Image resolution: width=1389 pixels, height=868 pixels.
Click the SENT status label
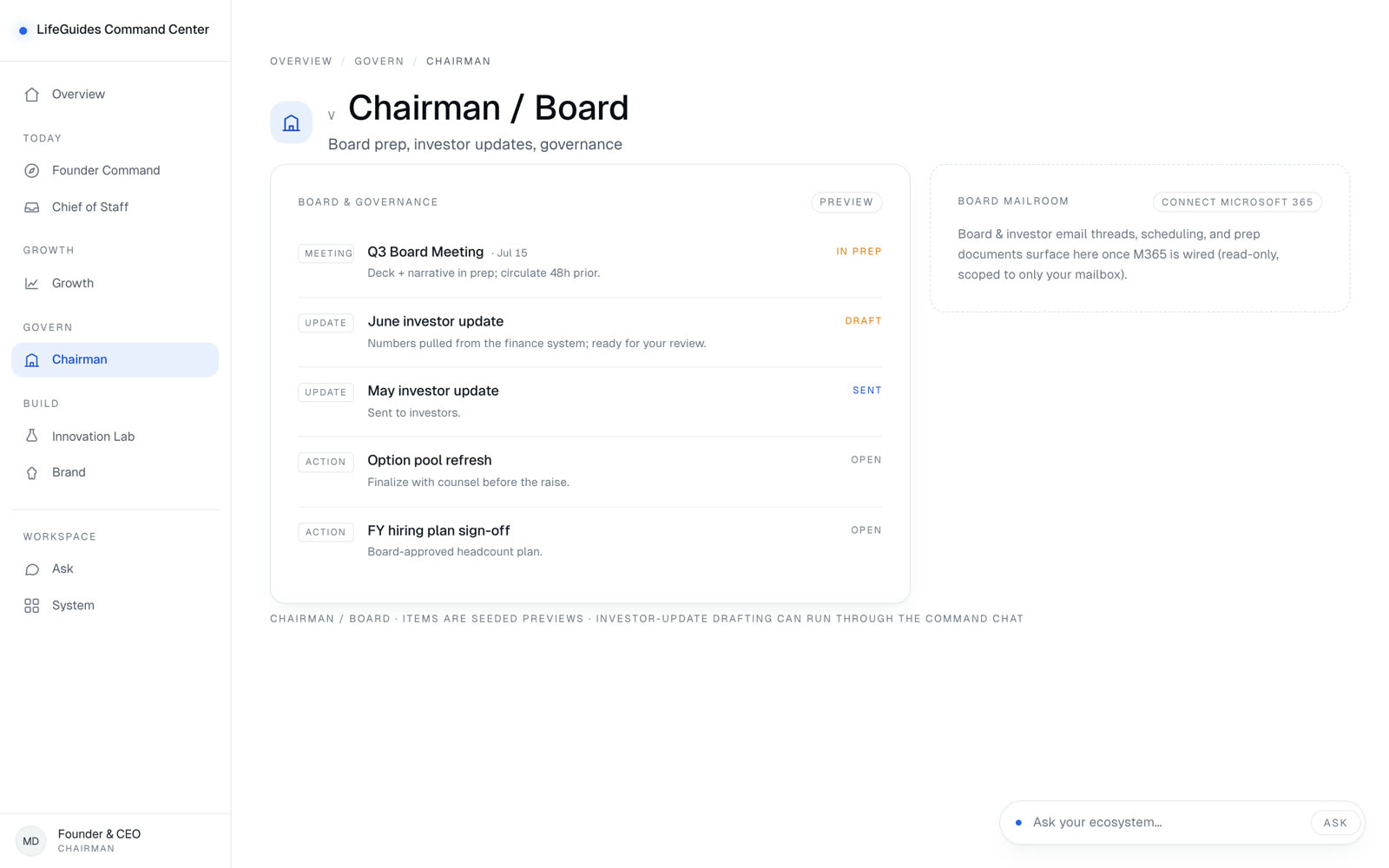(x=866, y=391)
